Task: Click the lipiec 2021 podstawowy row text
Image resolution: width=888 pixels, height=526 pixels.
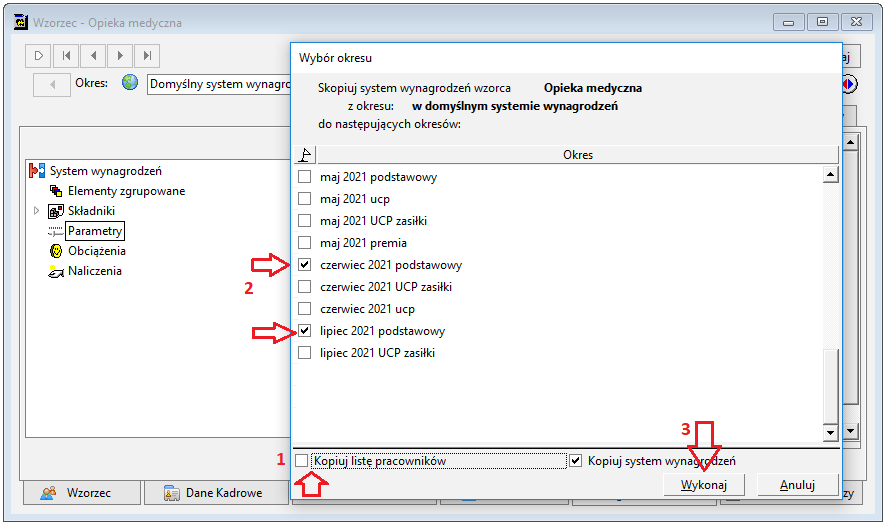Action: click(382, 331)
